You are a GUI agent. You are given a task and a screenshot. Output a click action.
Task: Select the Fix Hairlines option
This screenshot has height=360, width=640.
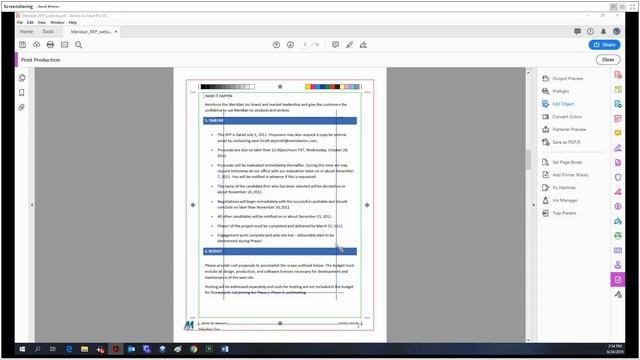pyautogui.click(x=559, y=187)
